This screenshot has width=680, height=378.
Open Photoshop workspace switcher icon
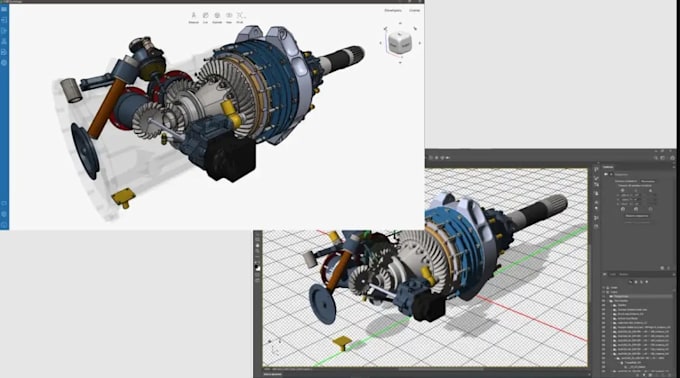point(663,158)
